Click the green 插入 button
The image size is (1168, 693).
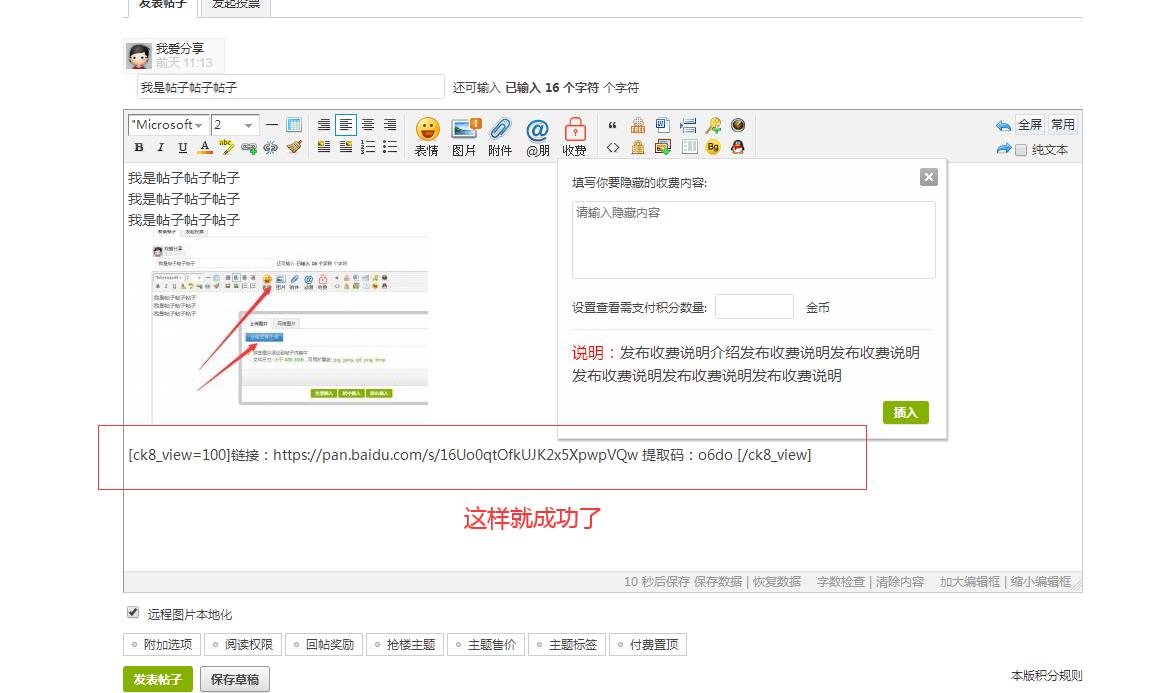(x=905, y=412)
